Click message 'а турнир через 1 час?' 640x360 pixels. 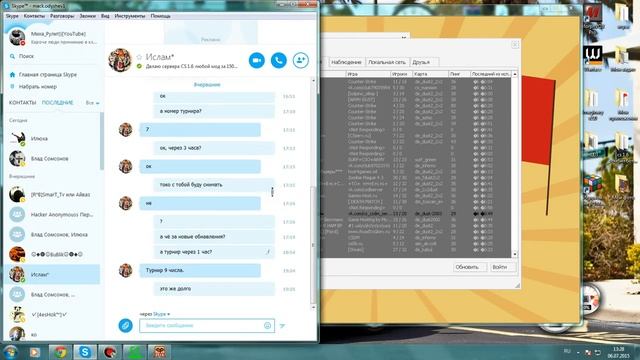point(214,252)
